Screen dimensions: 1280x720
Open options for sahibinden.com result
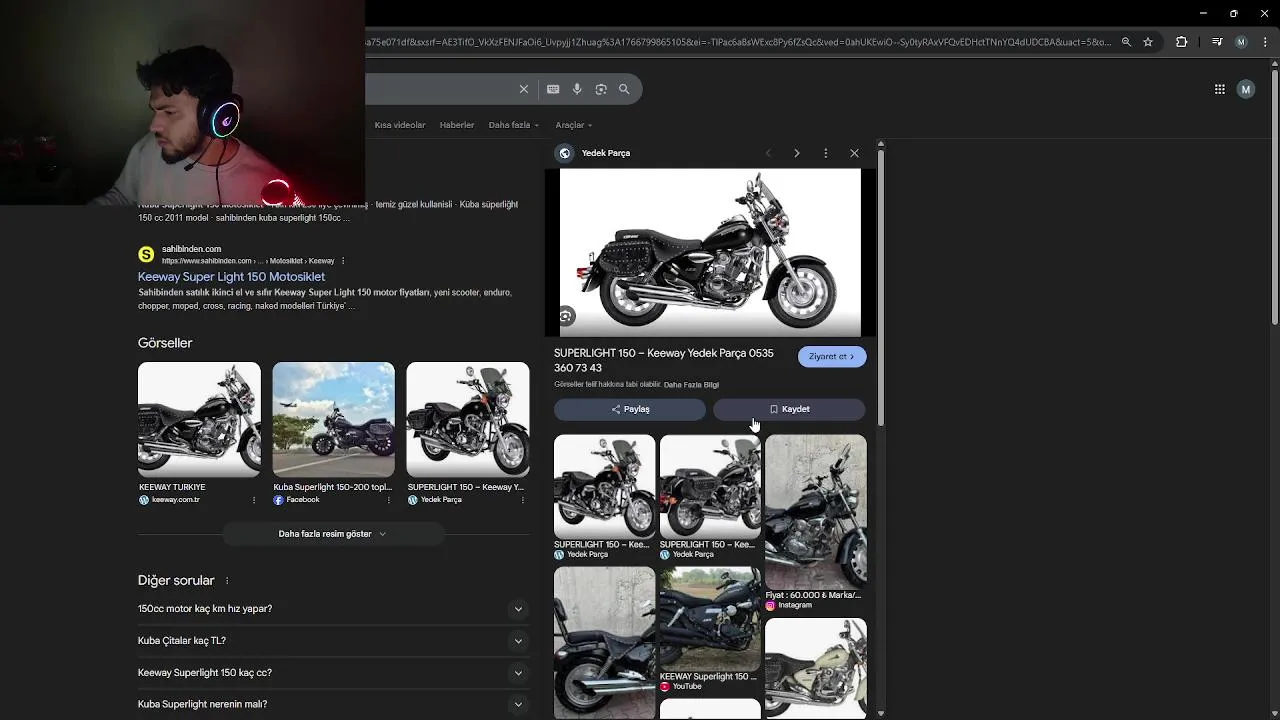(x=343, y=261)
